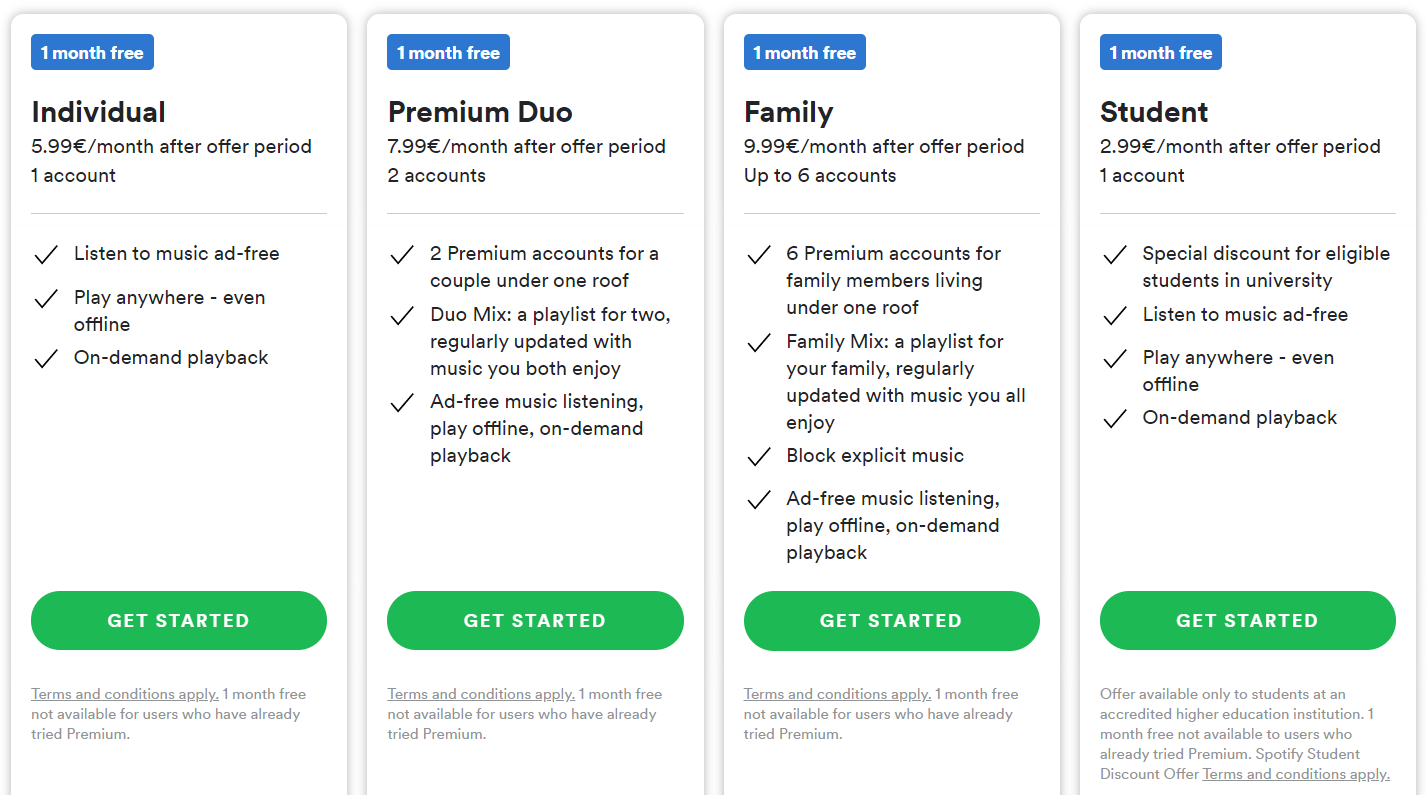
Task: Click the 1 month free badge on Family
Action: click(805, 53)
